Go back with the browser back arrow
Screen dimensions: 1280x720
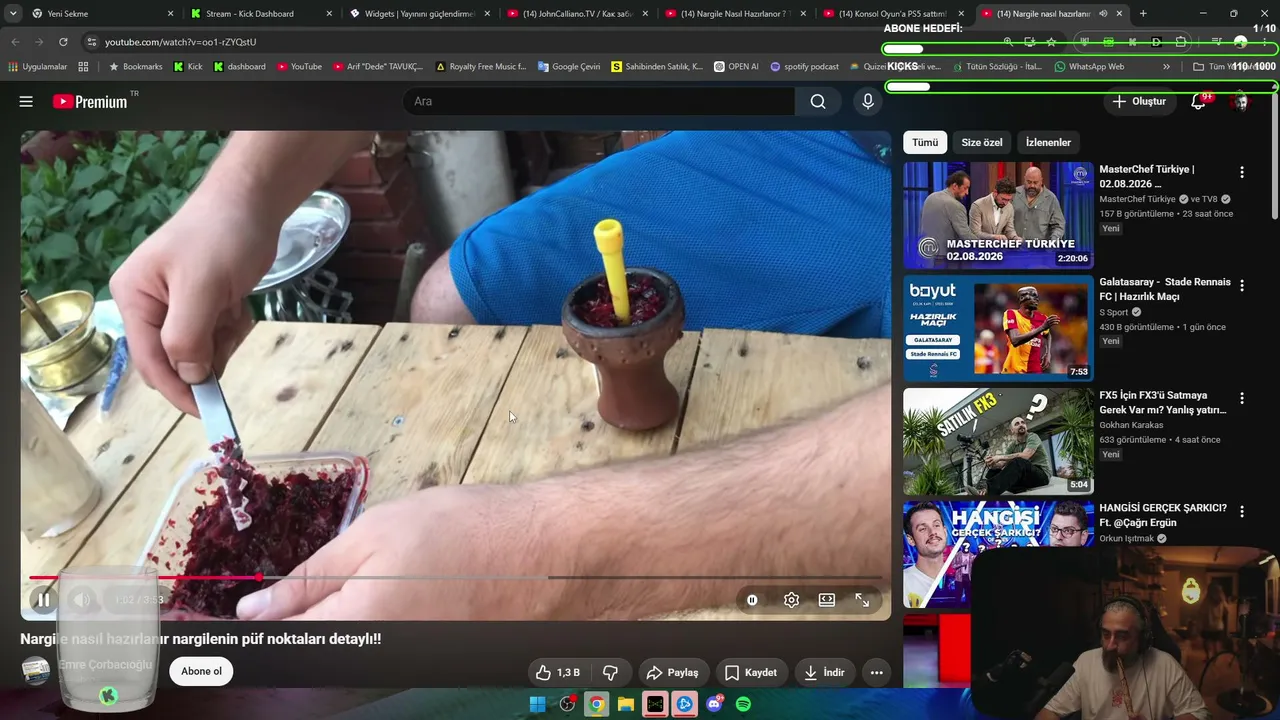15,42
